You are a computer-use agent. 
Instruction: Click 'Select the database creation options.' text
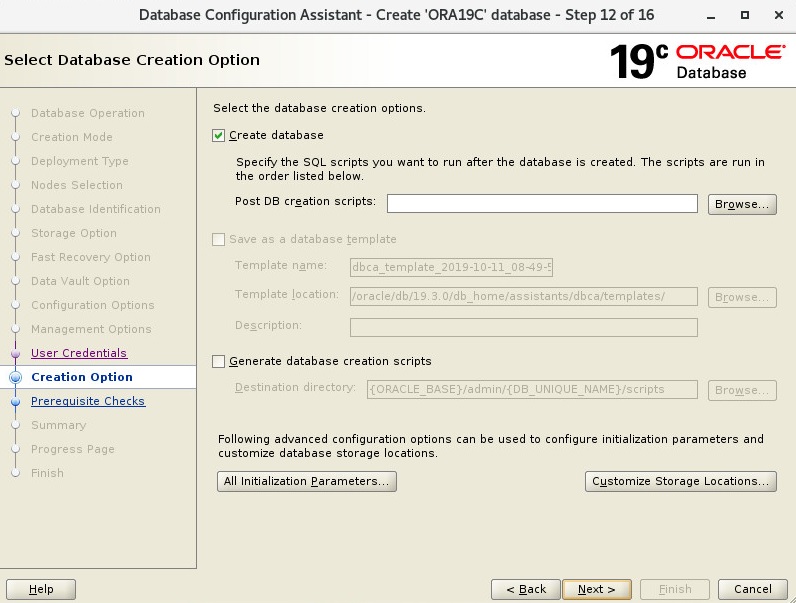pos(319,108)
